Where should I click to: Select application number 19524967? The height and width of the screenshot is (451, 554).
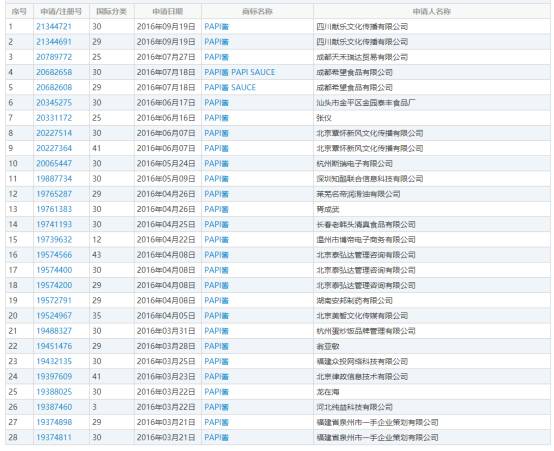pos(54,315)
